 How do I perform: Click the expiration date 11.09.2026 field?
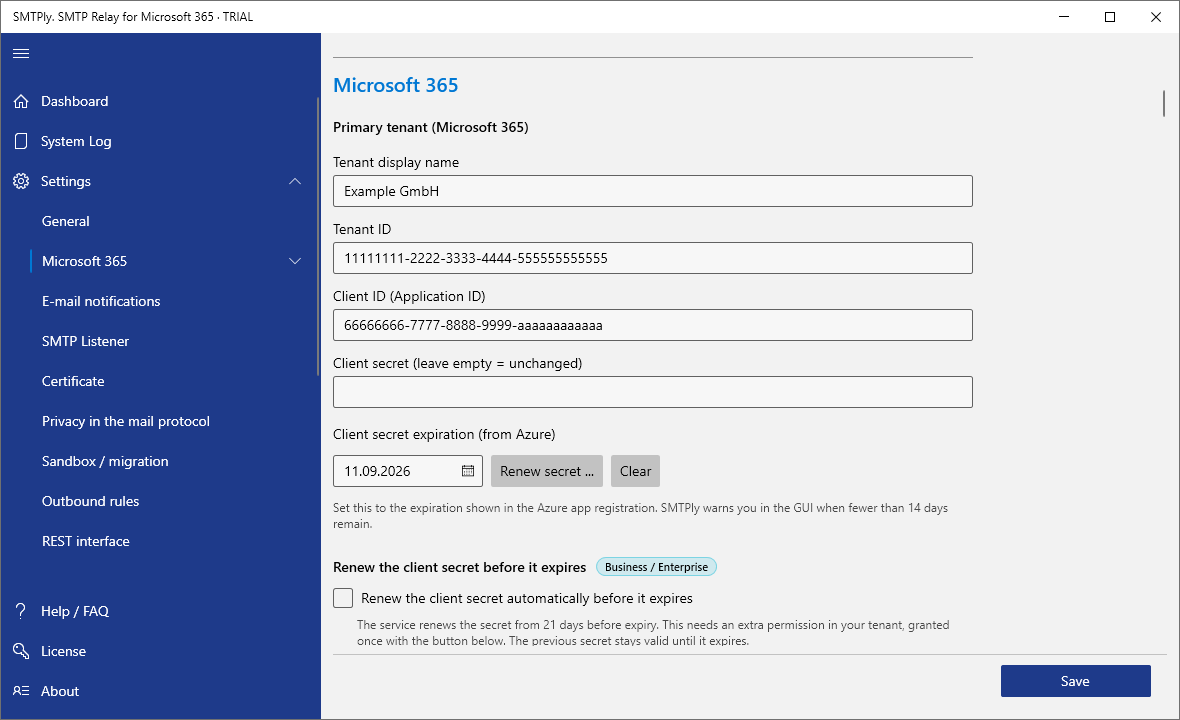pyautogui.click(x=408, y=471)
